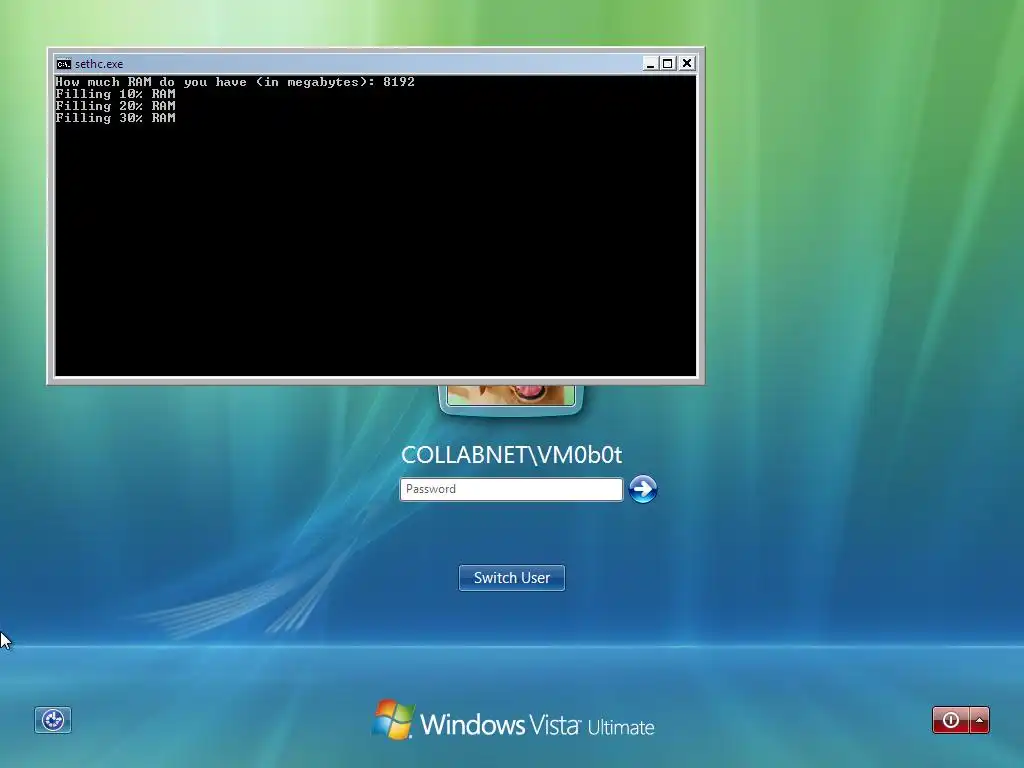Maximize the sethc.exe console window
The image size is (1024, 768).
667,63
